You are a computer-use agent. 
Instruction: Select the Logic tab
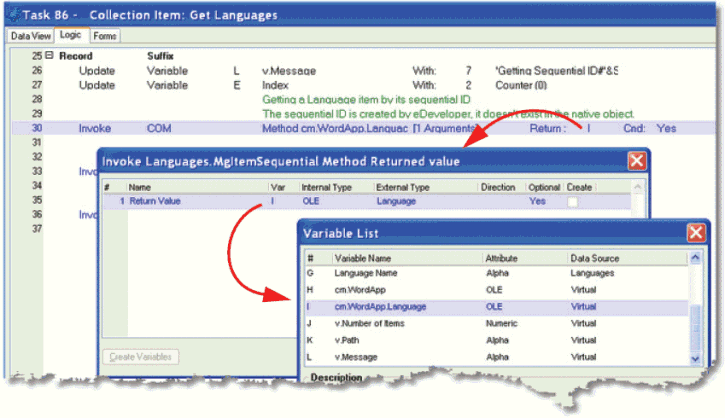tap(70, 36)
